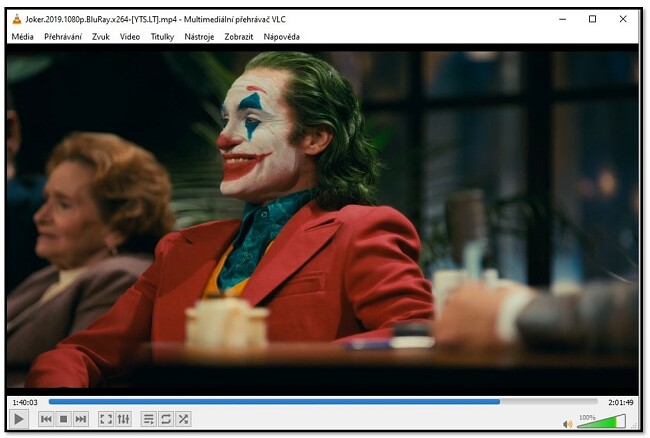This screenshot has width=650, height=438.
Task: Close the VLC player window
Action: [x=623, y=19]
